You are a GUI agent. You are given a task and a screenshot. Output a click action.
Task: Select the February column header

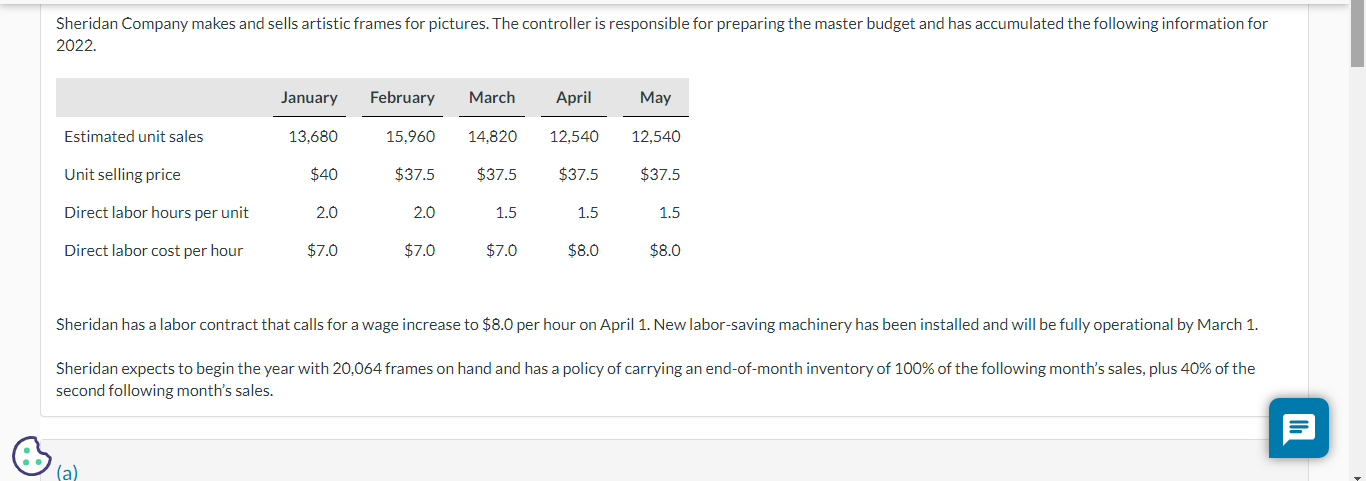point(402,97)
